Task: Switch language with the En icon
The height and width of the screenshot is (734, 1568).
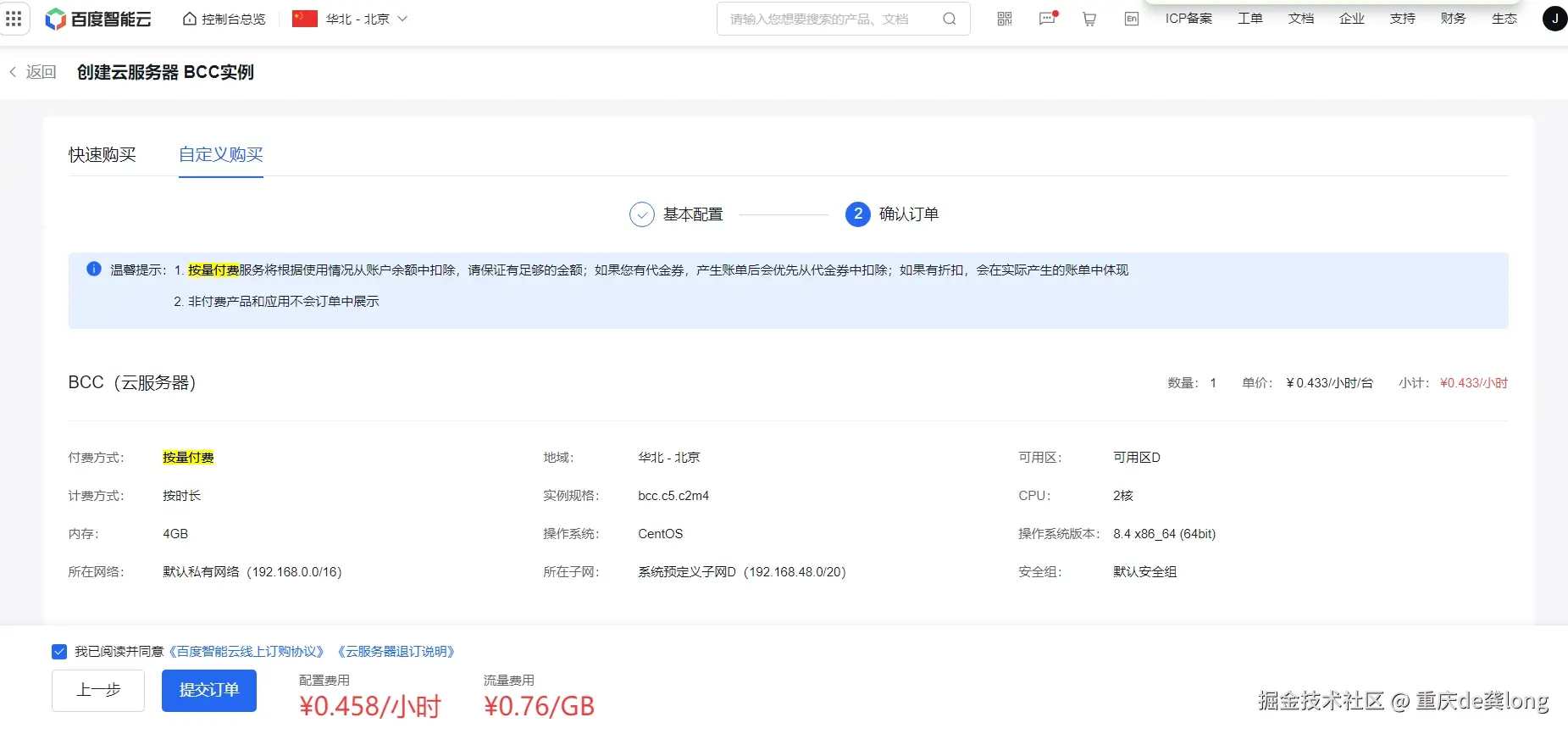Action: 1132,19
